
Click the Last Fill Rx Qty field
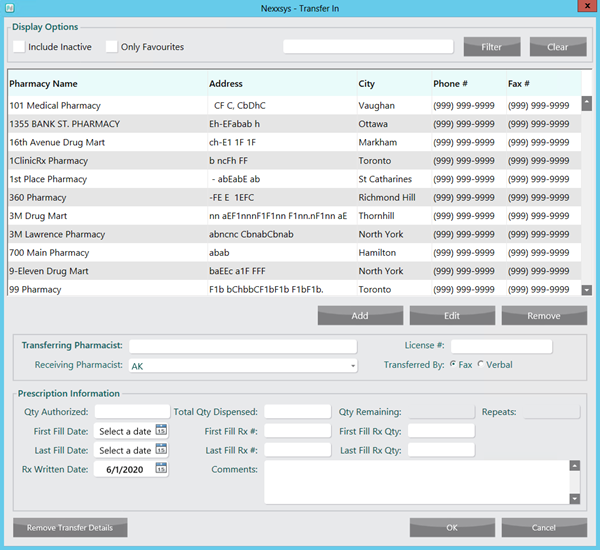tap(441, 450)
